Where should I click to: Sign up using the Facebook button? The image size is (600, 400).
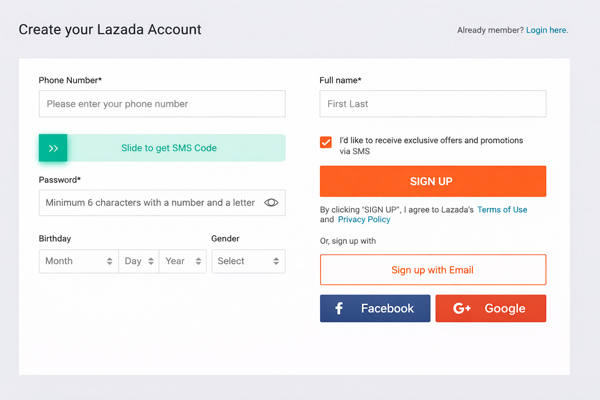coord(375,309)
